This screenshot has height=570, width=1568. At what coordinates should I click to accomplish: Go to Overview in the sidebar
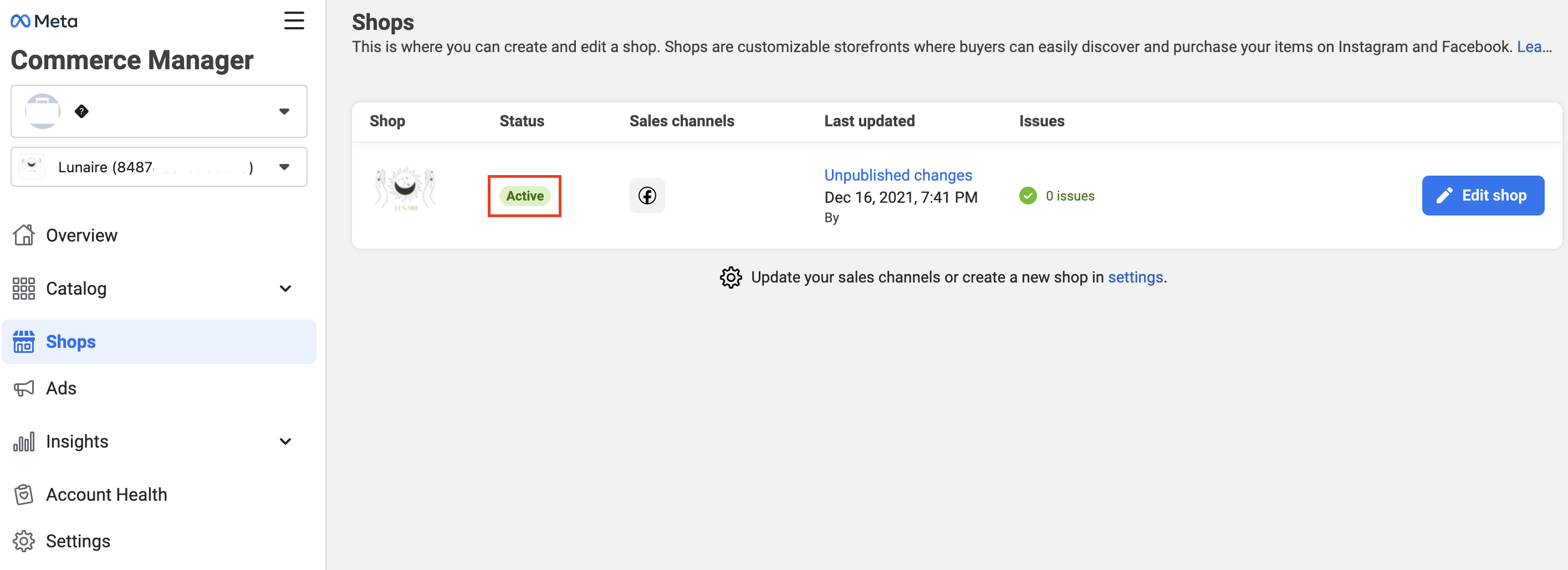159,235
